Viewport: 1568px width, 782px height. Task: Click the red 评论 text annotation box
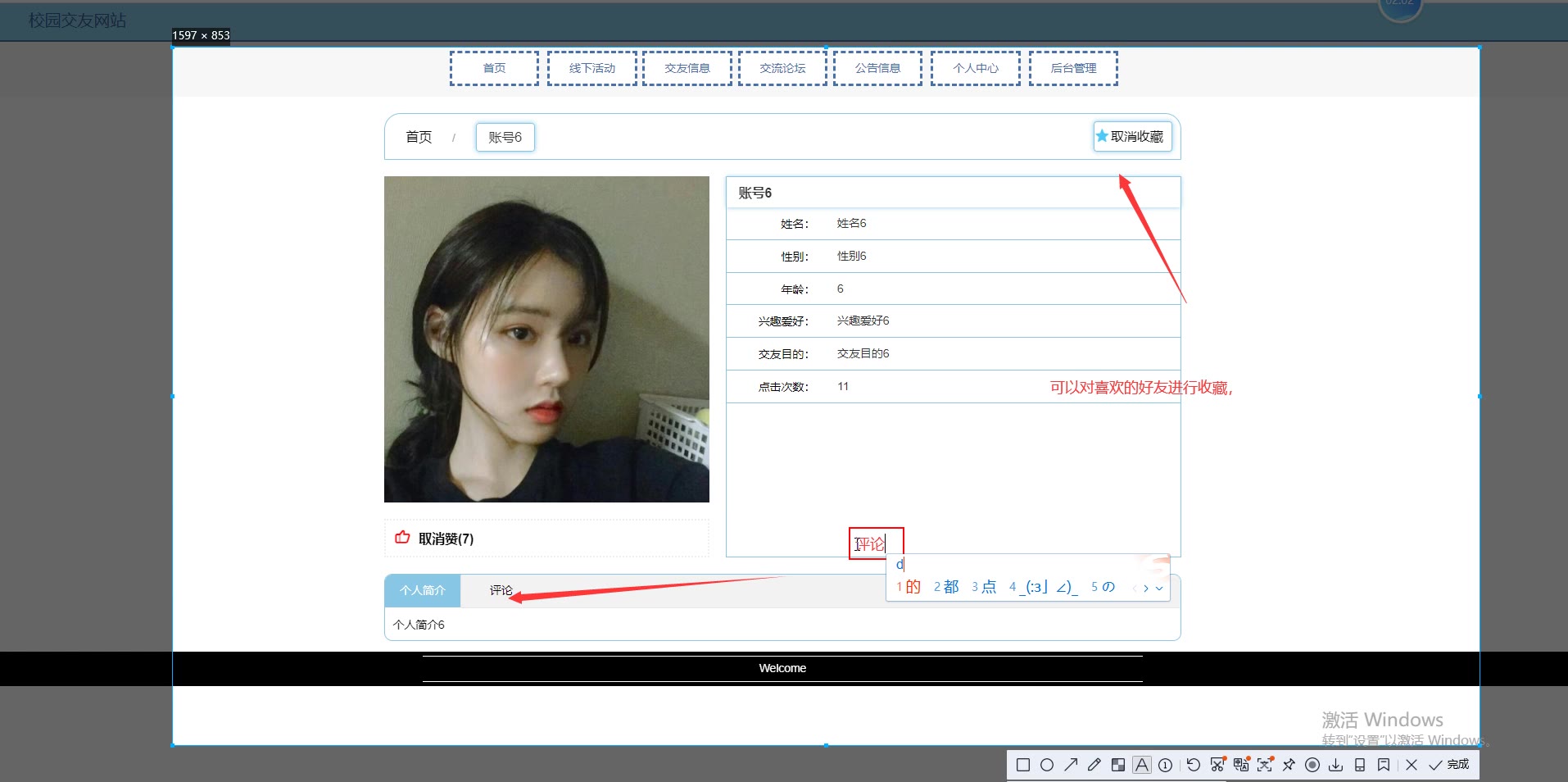(876, 543)
